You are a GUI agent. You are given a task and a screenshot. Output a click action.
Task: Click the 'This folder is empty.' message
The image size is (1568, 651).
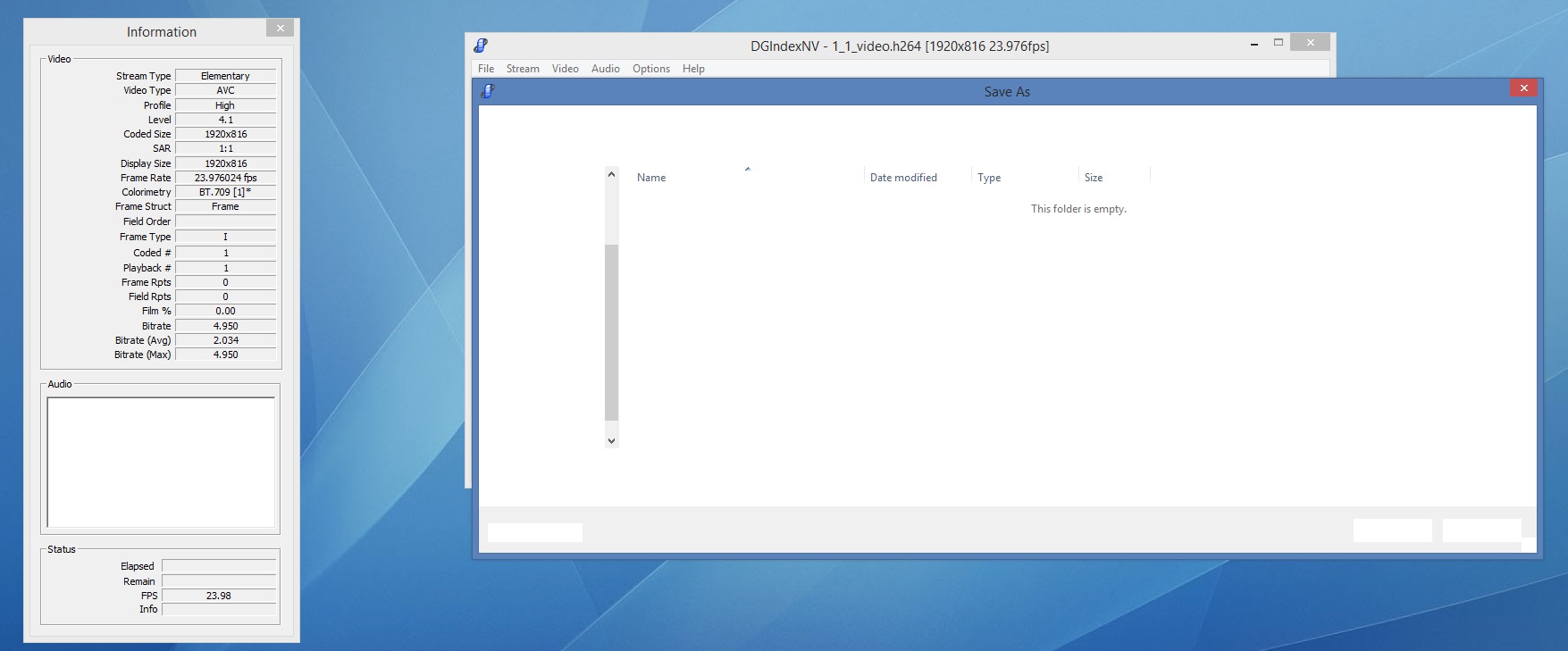(1078, 209)
